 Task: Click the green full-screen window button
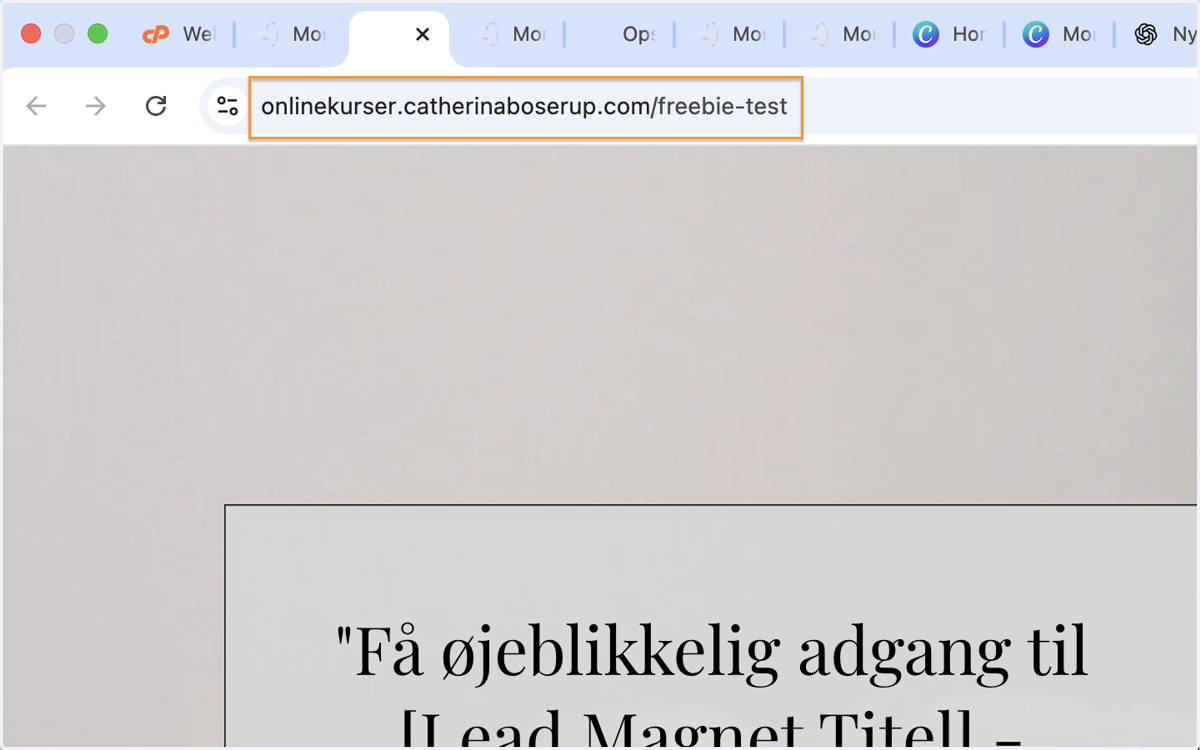(x=97, y=34)
